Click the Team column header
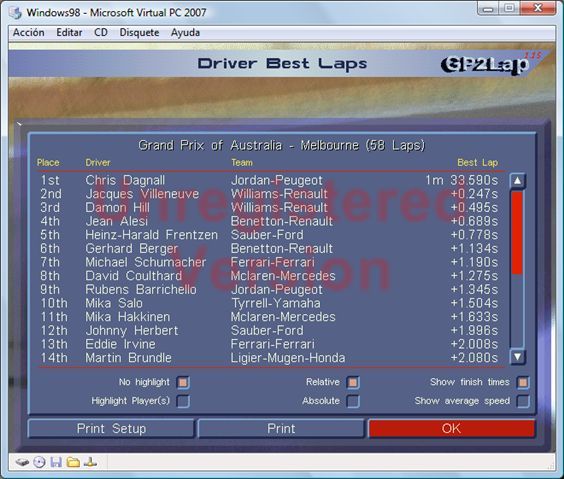The image size is (564, 479). tap(242, 163)
